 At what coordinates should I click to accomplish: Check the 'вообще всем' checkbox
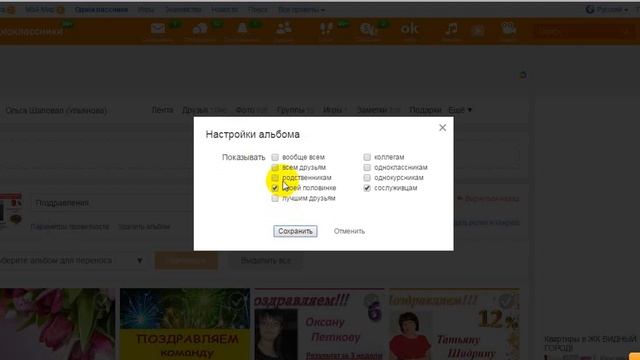pos(275,157)
